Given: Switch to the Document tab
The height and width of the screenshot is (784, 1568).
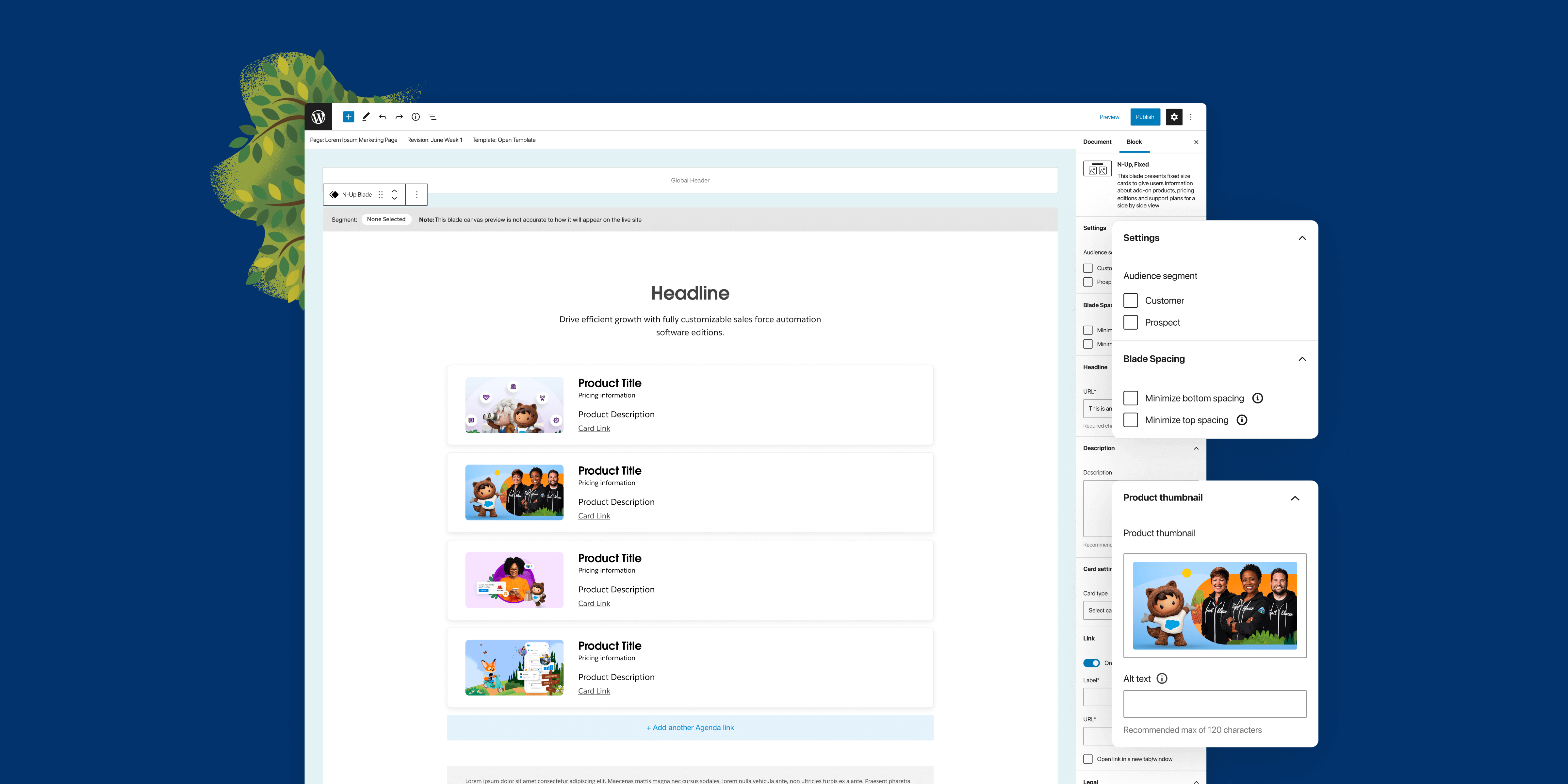Looking at the screenshot, I should pyautogui.click(x=1097, y=142).
